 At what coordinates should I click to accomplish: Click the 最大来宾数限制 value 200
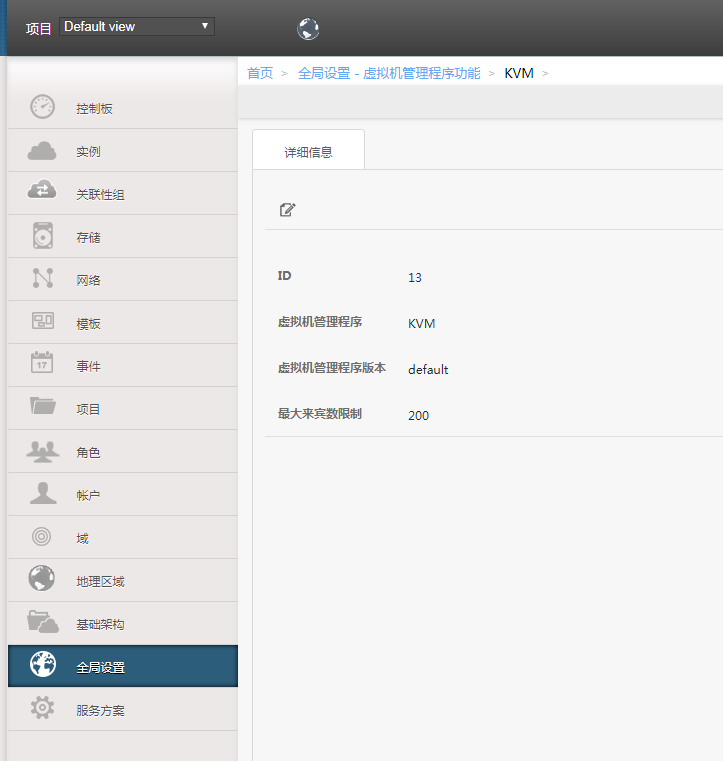click(418, 415)
